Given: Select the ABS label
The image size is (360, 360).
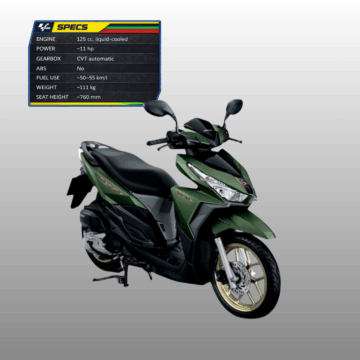Looking at the screenshot, I should (x=41, y=68).
